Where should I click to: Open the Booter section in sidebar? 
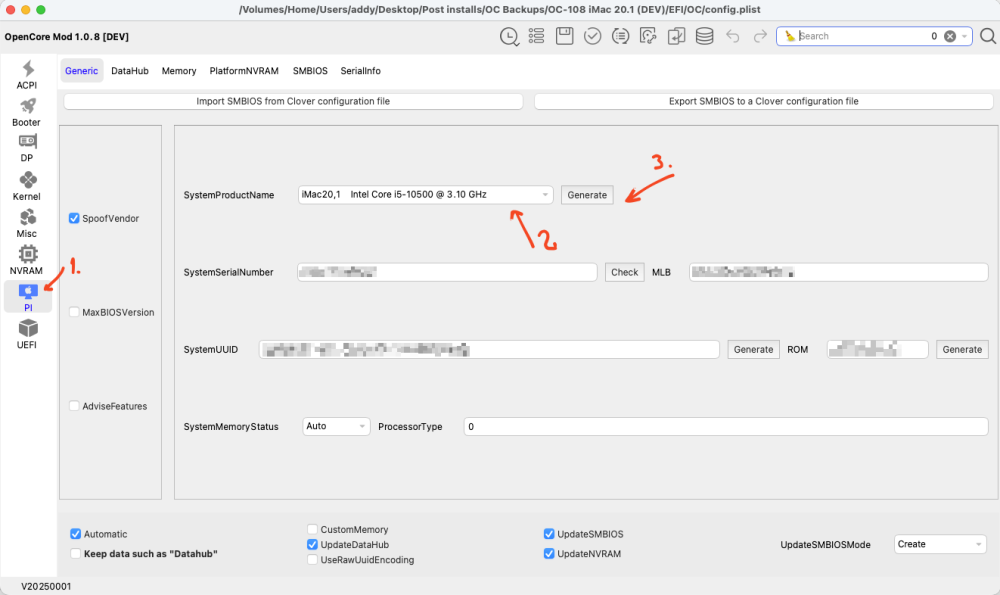coord(27,112)
